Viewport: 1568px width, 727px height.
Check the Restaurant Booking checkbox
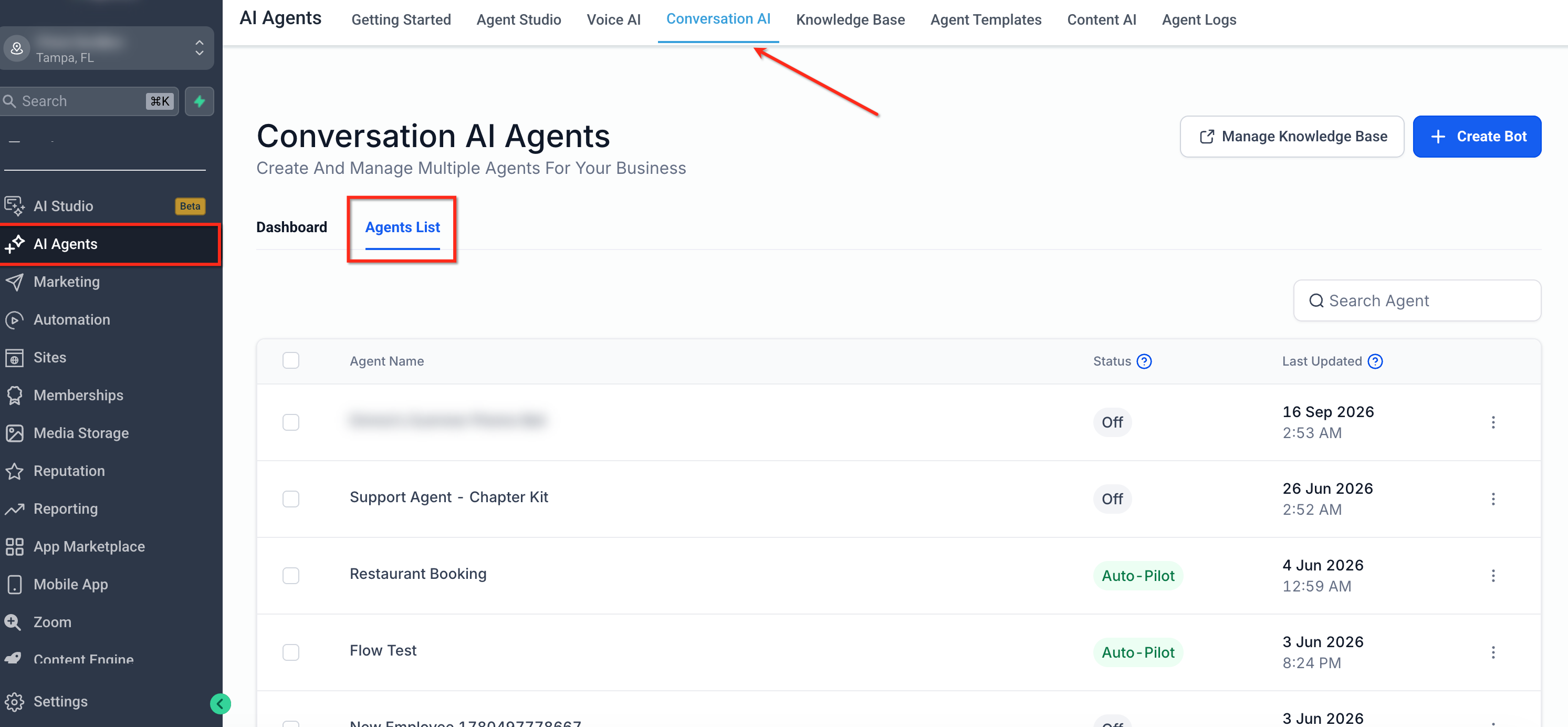(x=291, y=575)
